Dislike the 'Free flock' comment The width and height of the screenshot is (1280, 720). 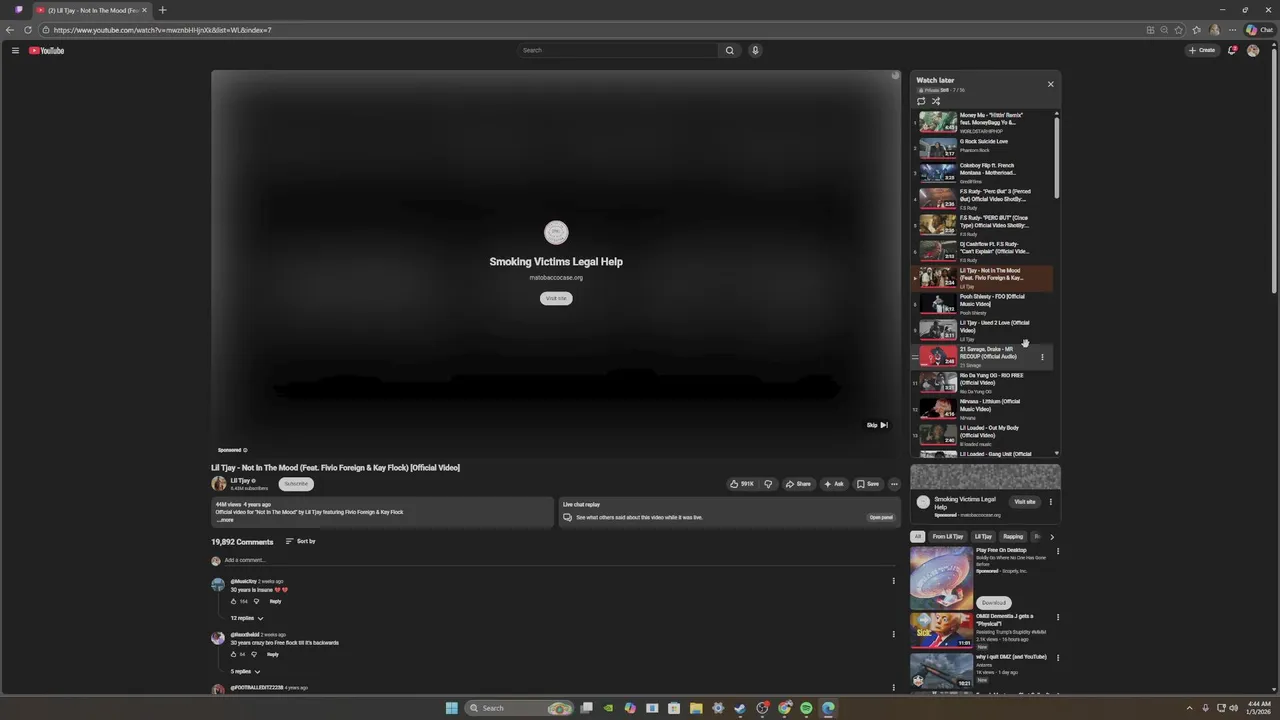point(254,654)
